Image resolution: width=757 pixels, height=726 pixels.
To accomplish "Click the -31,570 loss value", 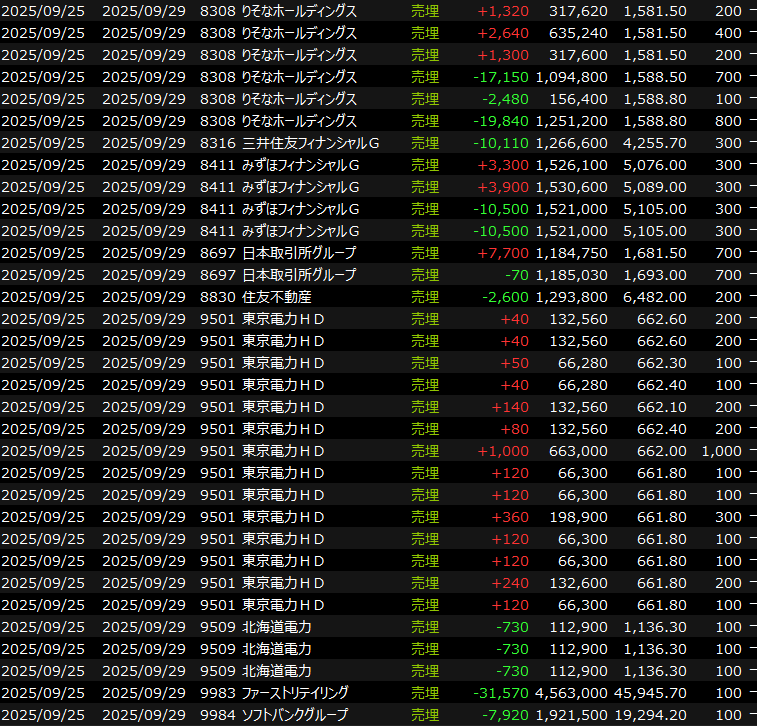I will point(506,693).
